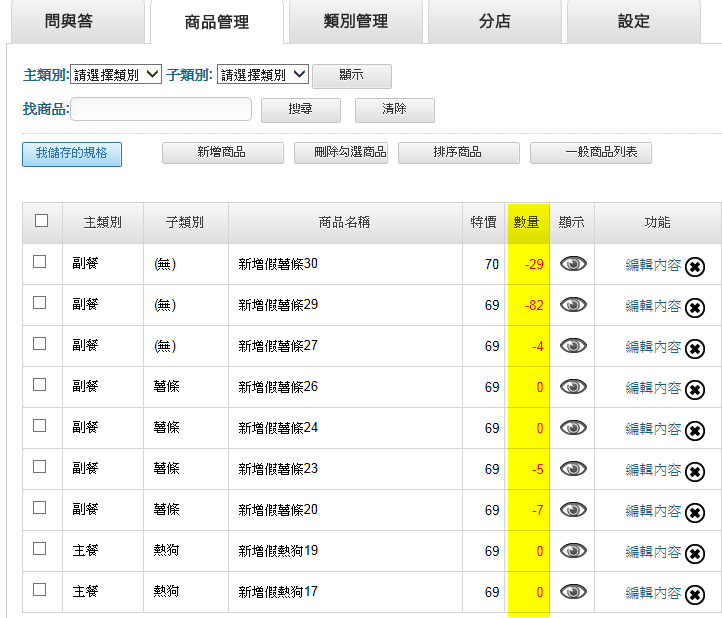
Task: Go to the 設定 tab
Action: coord(634,21)
